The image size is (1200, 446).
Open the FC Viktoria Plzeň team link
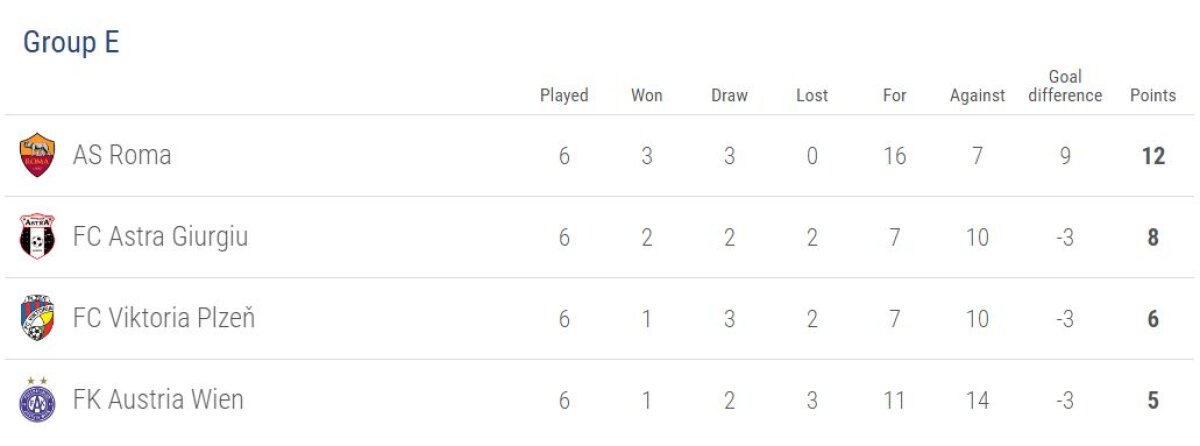point(164,319)
